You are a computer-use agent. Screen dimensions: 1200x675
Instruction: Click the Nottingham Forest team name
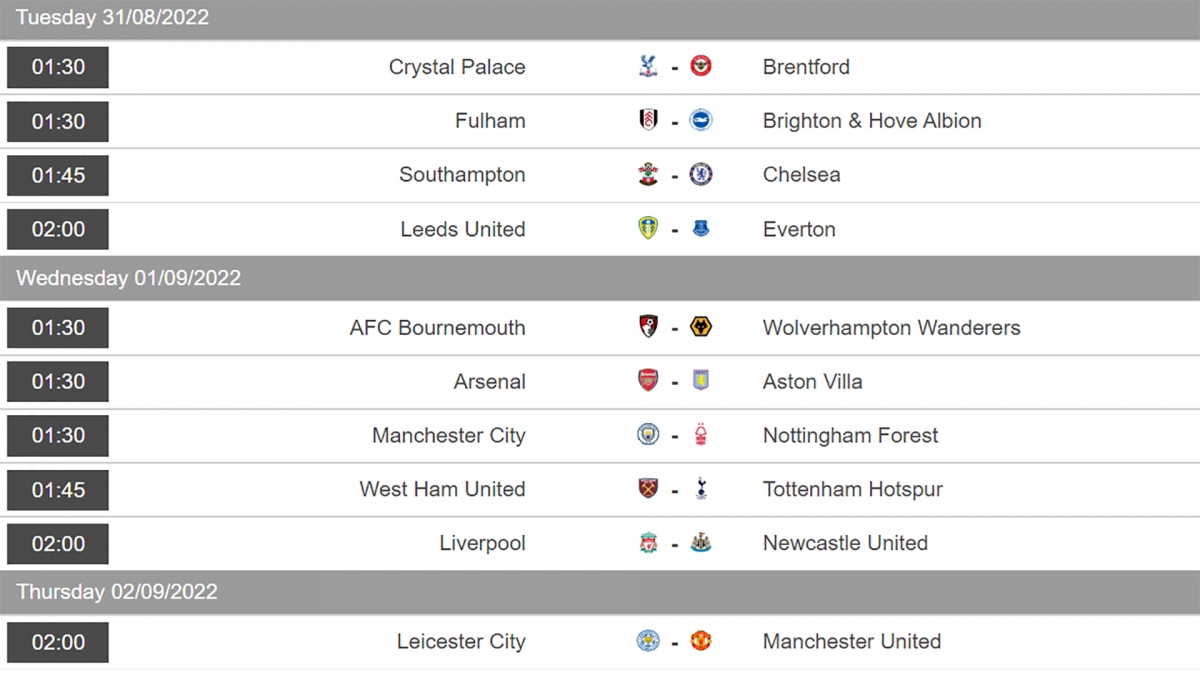851,435
